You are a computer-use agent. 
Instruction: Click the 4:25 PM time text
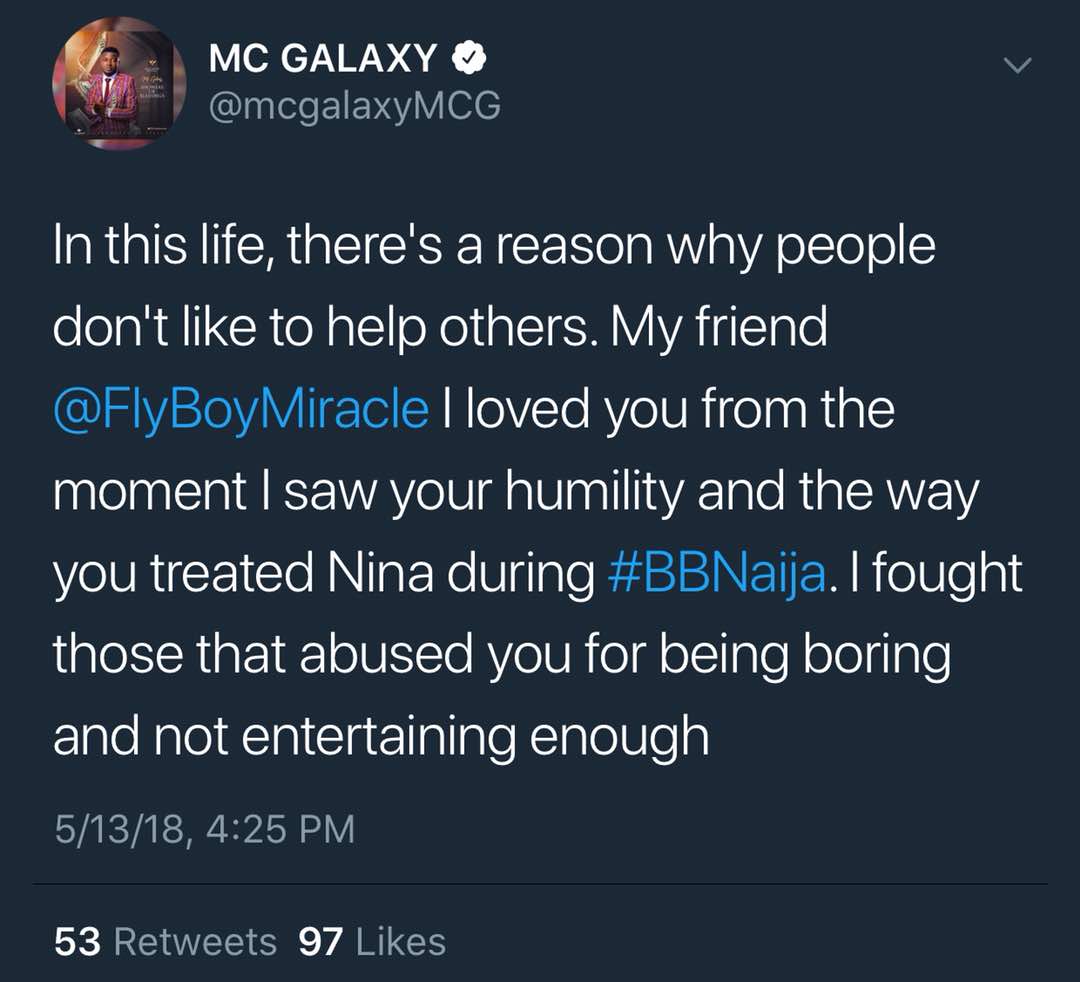pos(280,828)
